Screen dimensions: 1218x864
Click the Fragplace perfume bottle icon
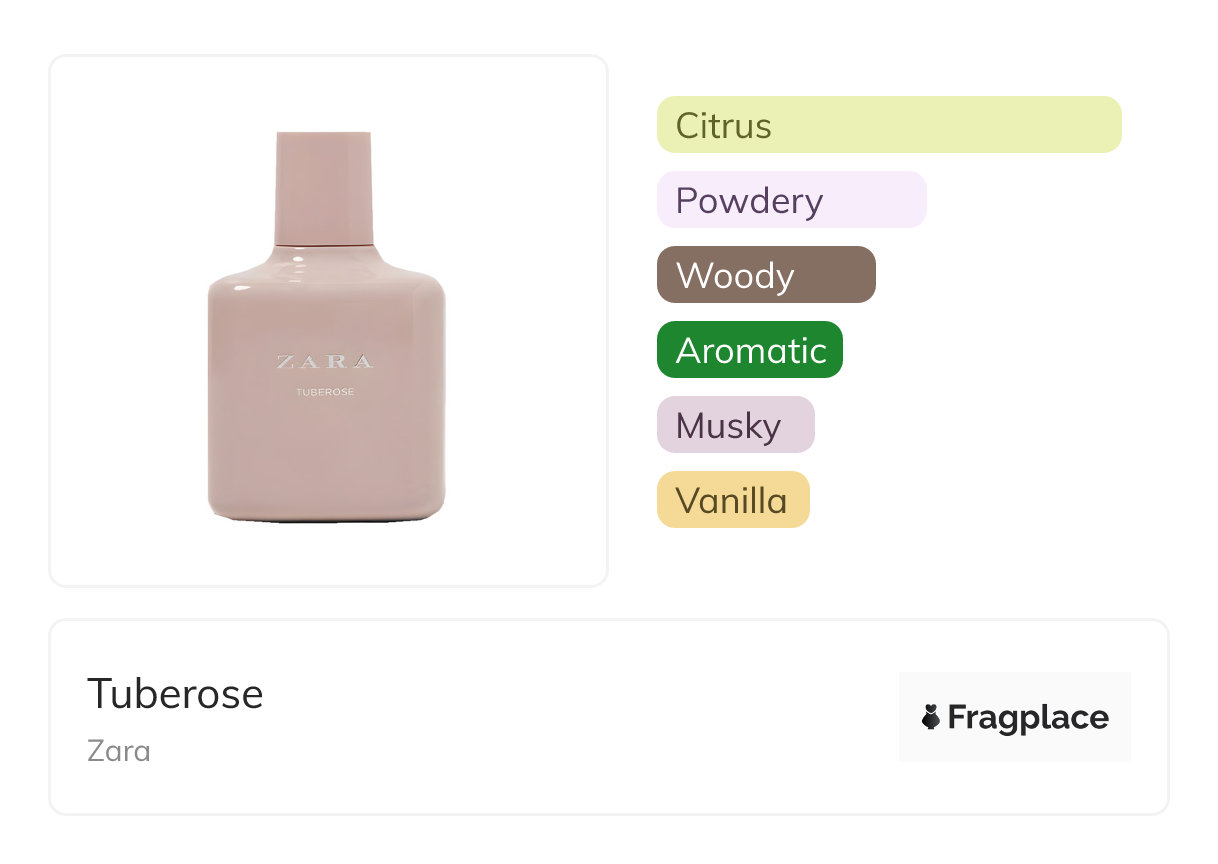pyautogui.click(x=931, y=717)
